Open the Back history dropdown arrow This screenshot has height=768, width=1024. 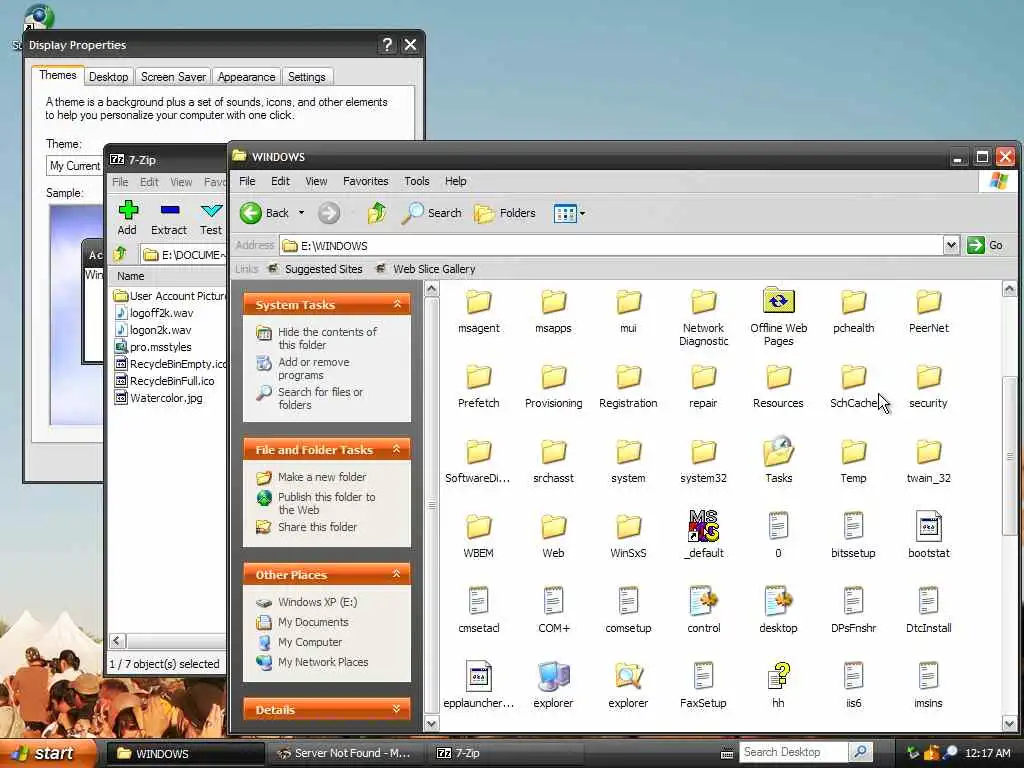(301, 213)
